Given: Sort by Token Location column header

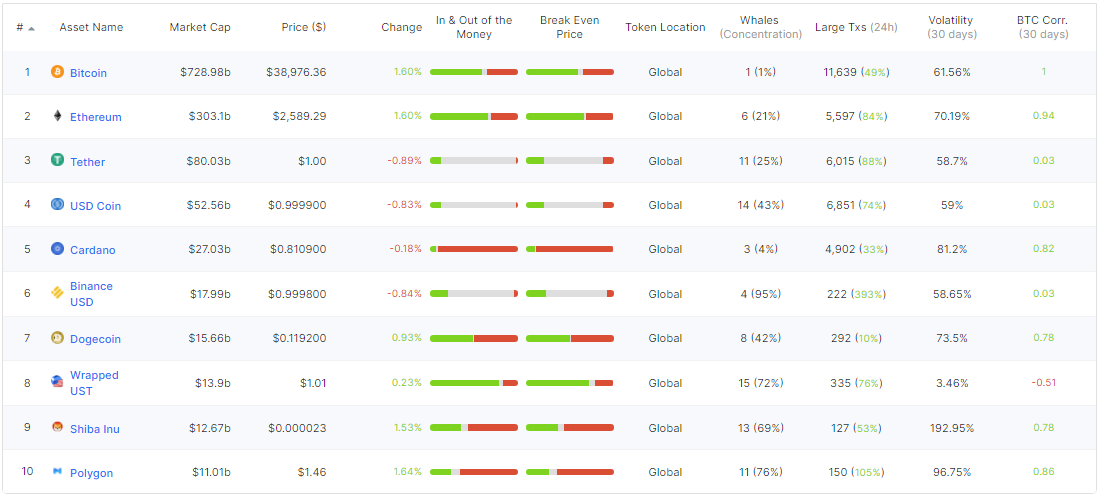Looking at the screenshot, I should pyautogui.click(x=665, y=27).
